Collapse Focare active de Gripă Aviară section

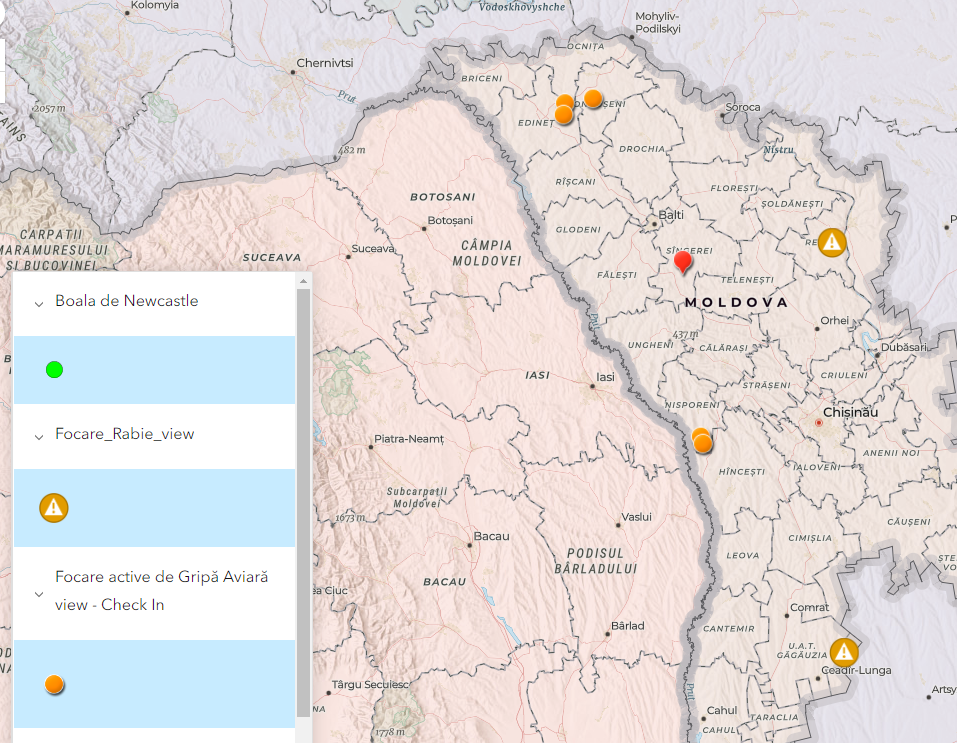tap(38, 592)
